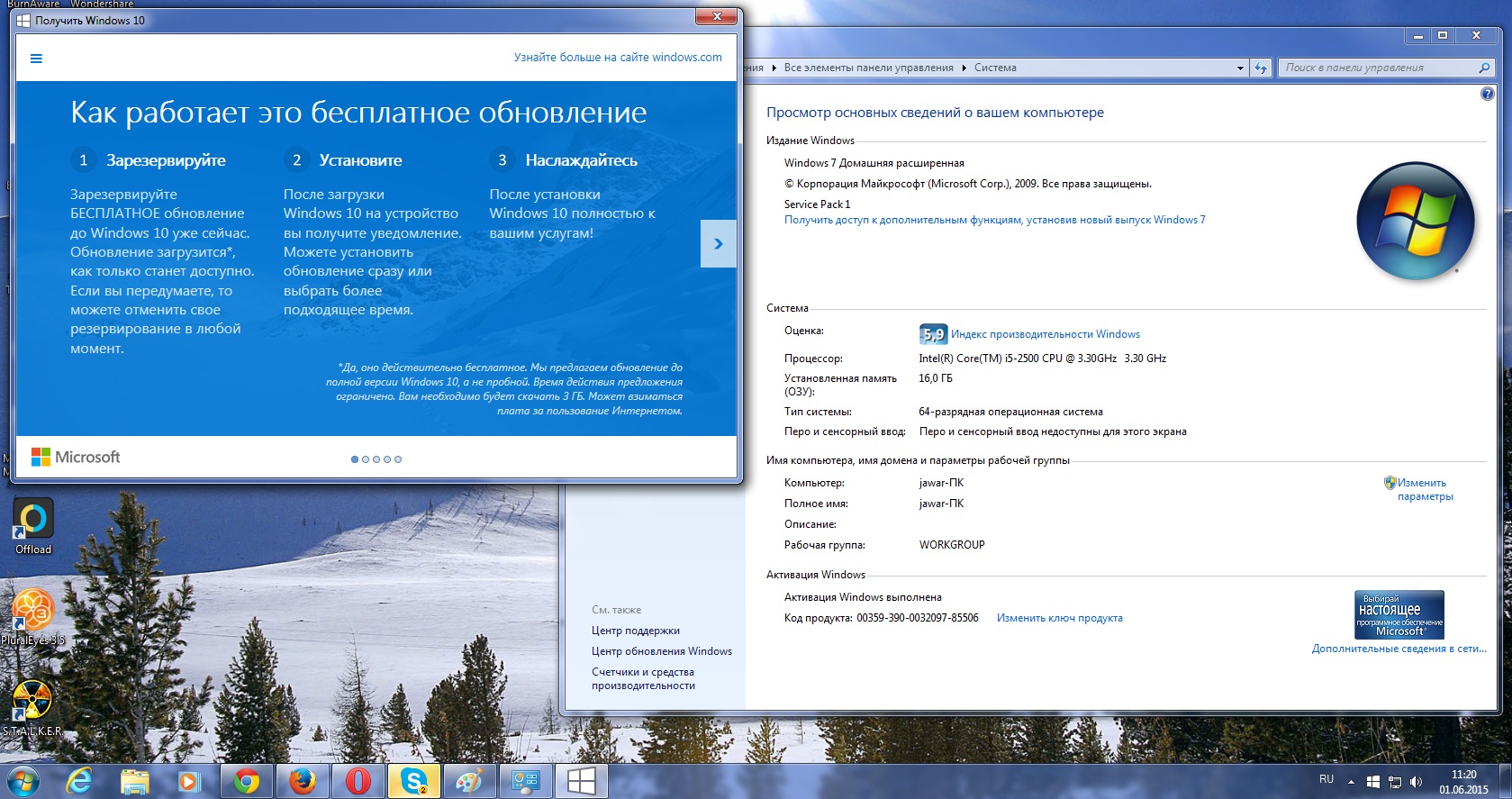
Task: Click the step heading Наслаждайтесь
Action: (x=581, y=160)
